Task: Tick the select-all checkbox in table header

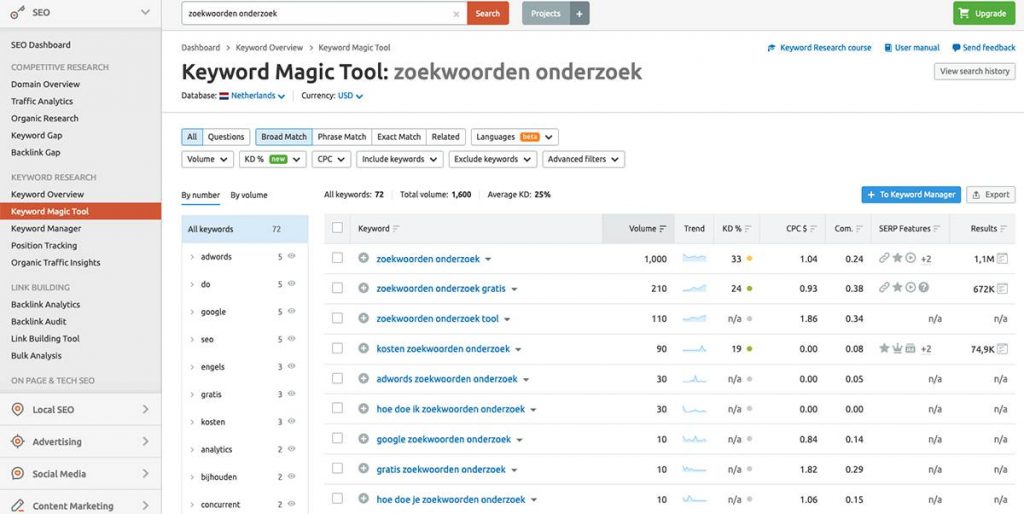Action: click(338, 228)
